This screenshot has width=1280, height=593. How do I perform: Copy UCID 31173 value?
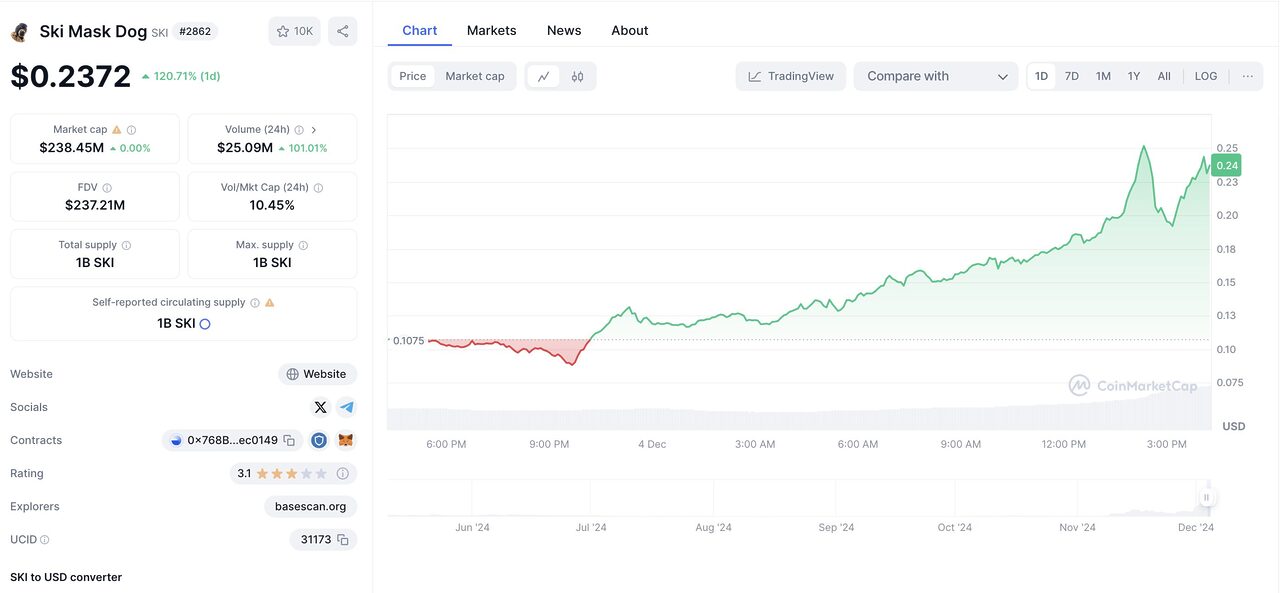click(343, 540)
